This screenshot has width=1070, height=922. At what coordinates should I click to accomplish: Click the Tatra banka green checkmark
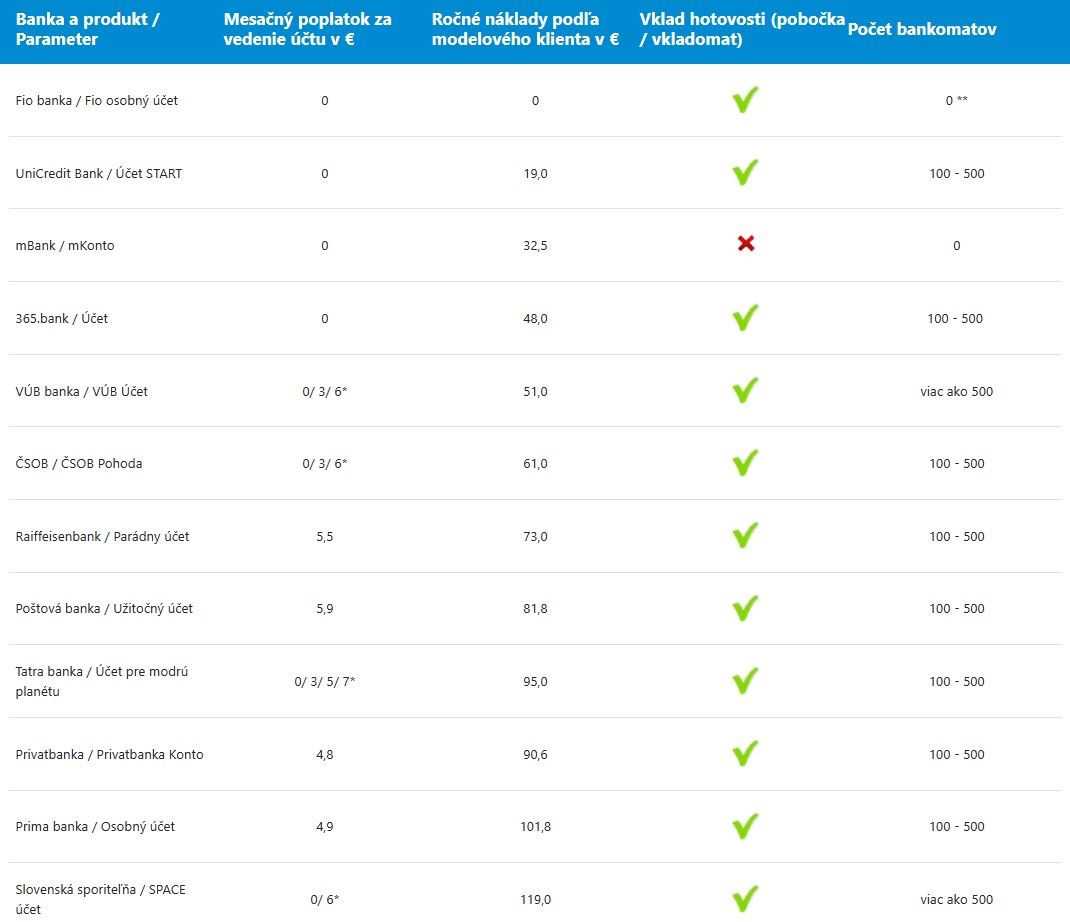(x=745, y=681)
